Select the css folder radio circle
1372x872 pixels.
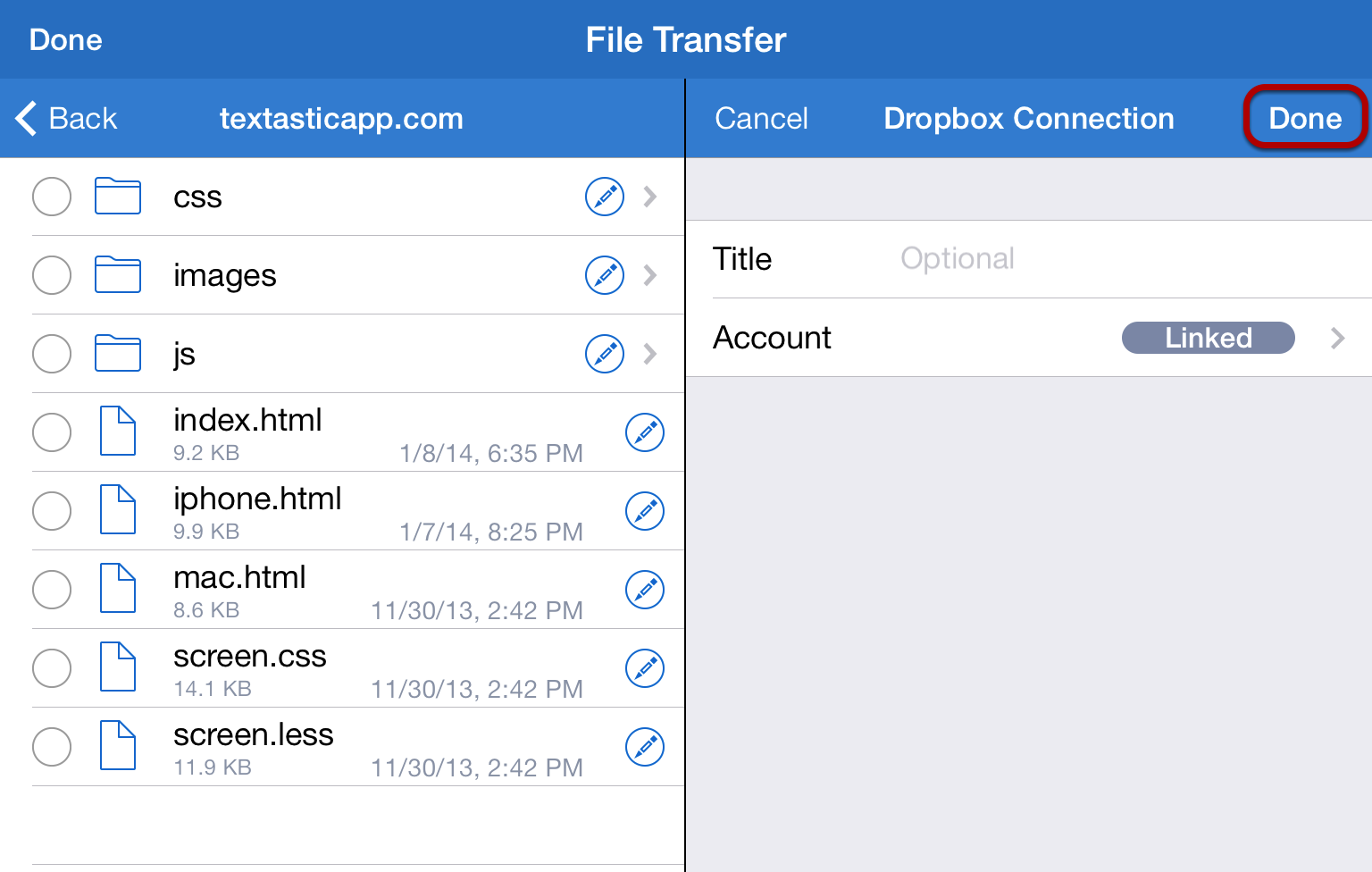(52, 197)
